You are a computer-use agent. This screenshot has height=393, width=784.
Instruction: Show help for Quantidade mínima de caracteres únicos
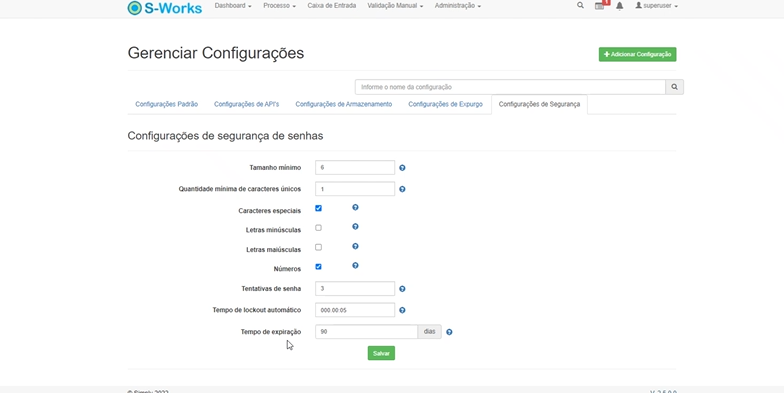pyautogui.click(x=402, y=190)
